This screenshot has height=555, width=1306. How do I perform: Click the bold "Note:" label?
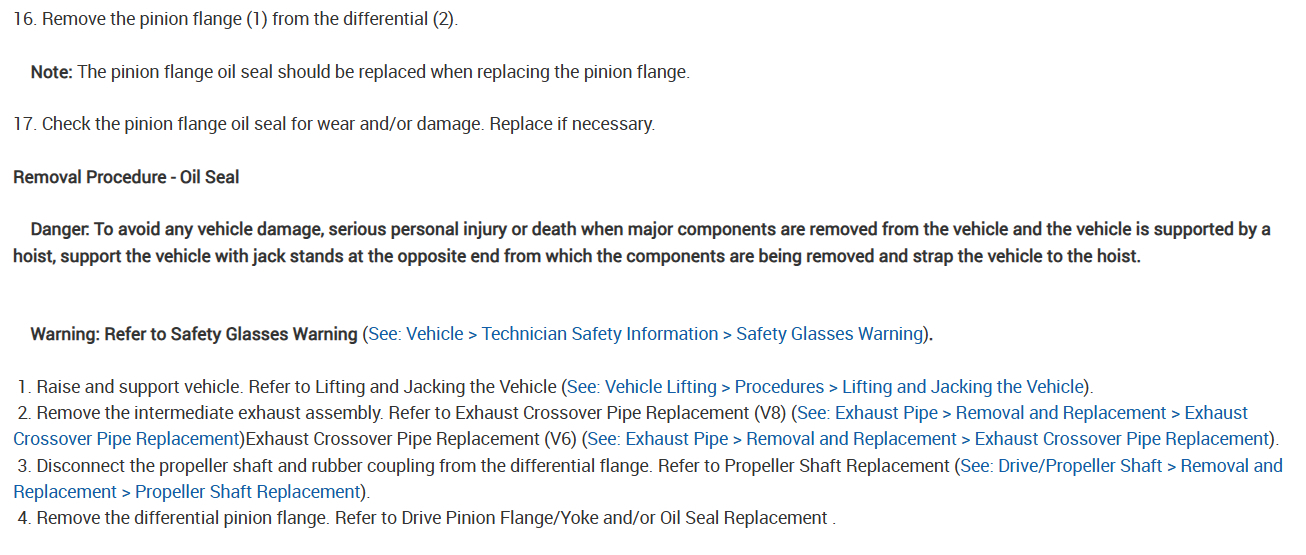(x=52, y=72)
